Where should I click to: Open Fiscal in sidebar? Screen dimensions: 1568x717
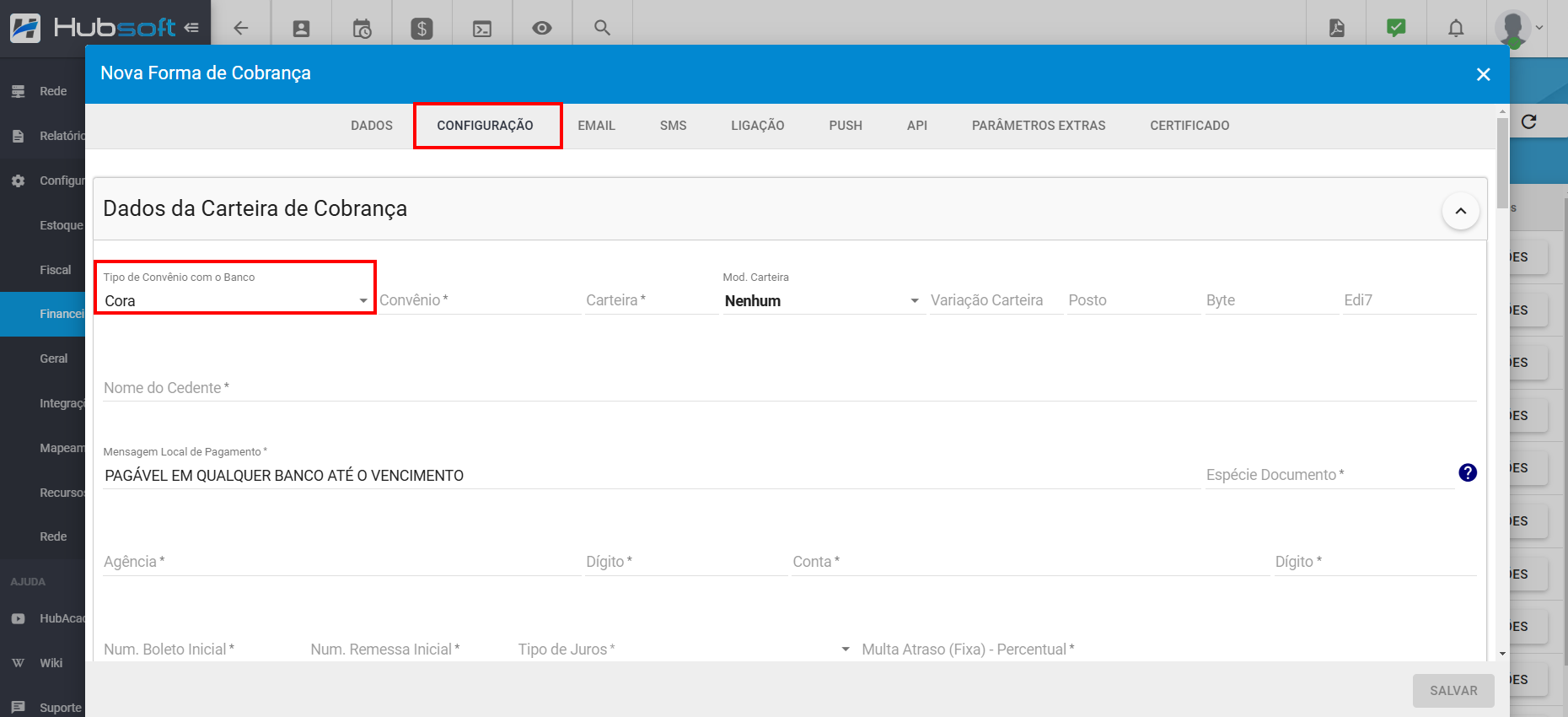click(x=42, y=270)
